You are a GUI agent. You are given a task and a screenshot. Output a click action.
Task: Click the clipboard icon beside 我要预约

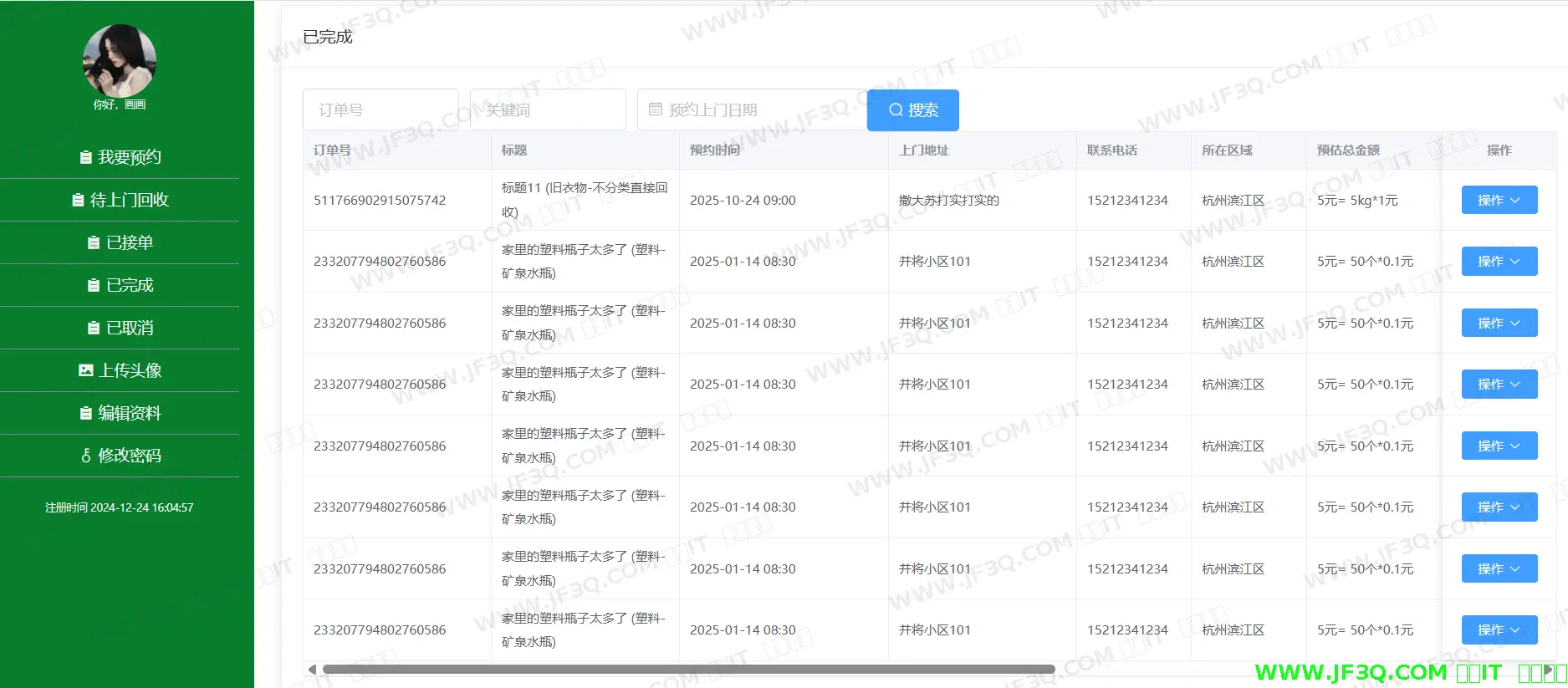[x=85, y=157]
